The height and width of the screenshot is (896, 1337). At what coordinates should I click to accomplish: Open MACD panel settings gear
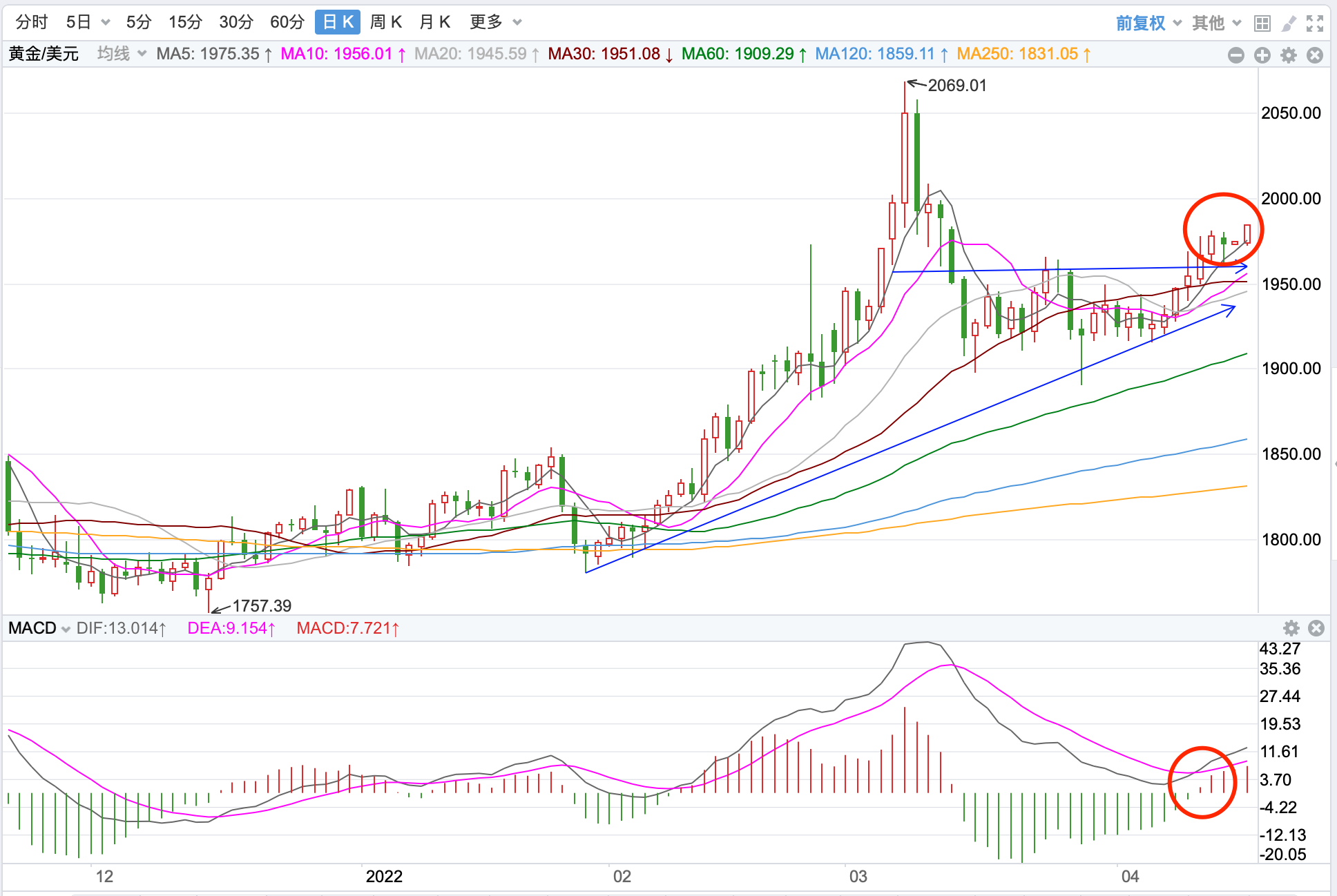point(1291,628)
